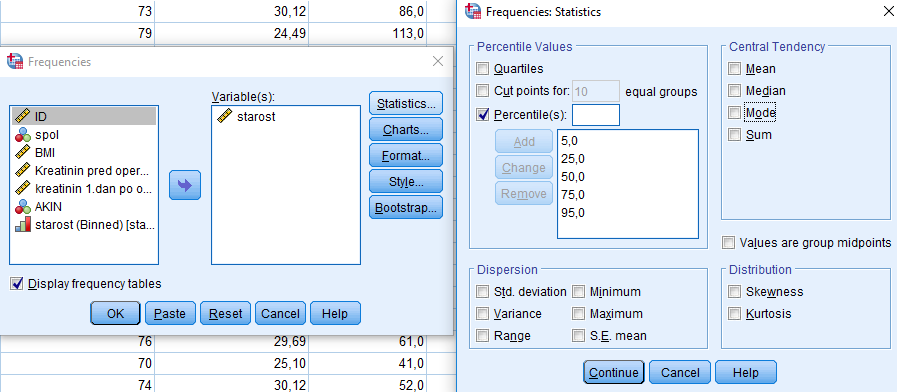Open the Charts... options
Image resolution: width=897 pixels, height=392 pixels.
tap(406, 130)
